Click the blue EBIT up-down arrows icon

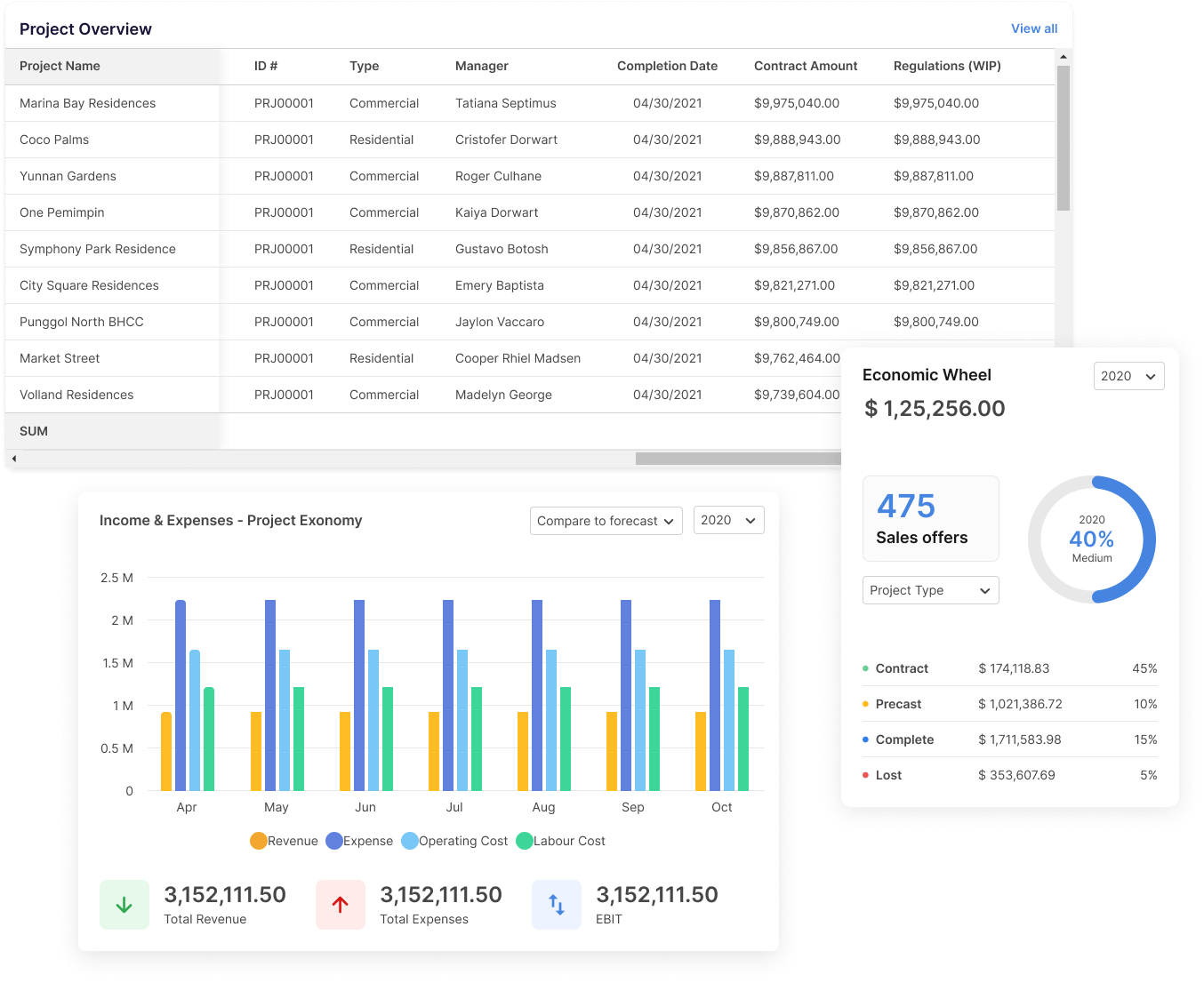557,905
